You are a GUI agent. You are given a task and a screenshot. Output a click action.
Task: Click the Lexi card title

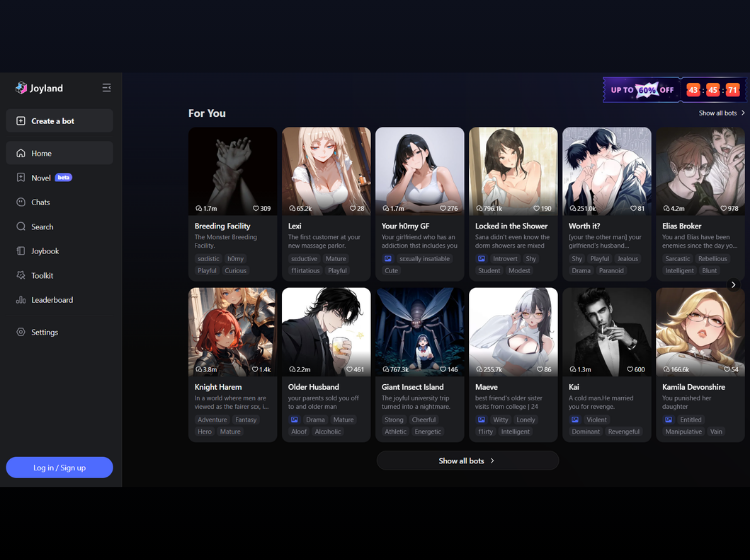tap(295, 226)
